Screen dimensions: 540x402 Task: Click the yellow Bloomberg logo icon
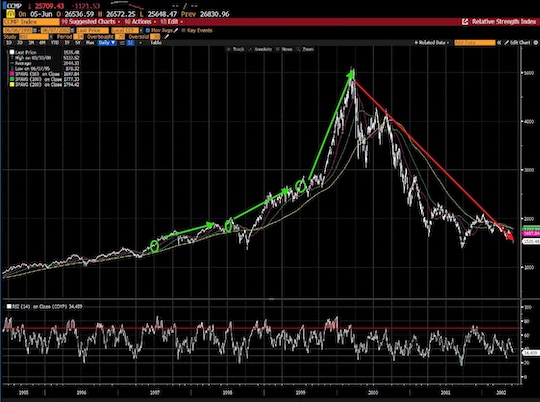pyautogui.click(x=11, y=14)
